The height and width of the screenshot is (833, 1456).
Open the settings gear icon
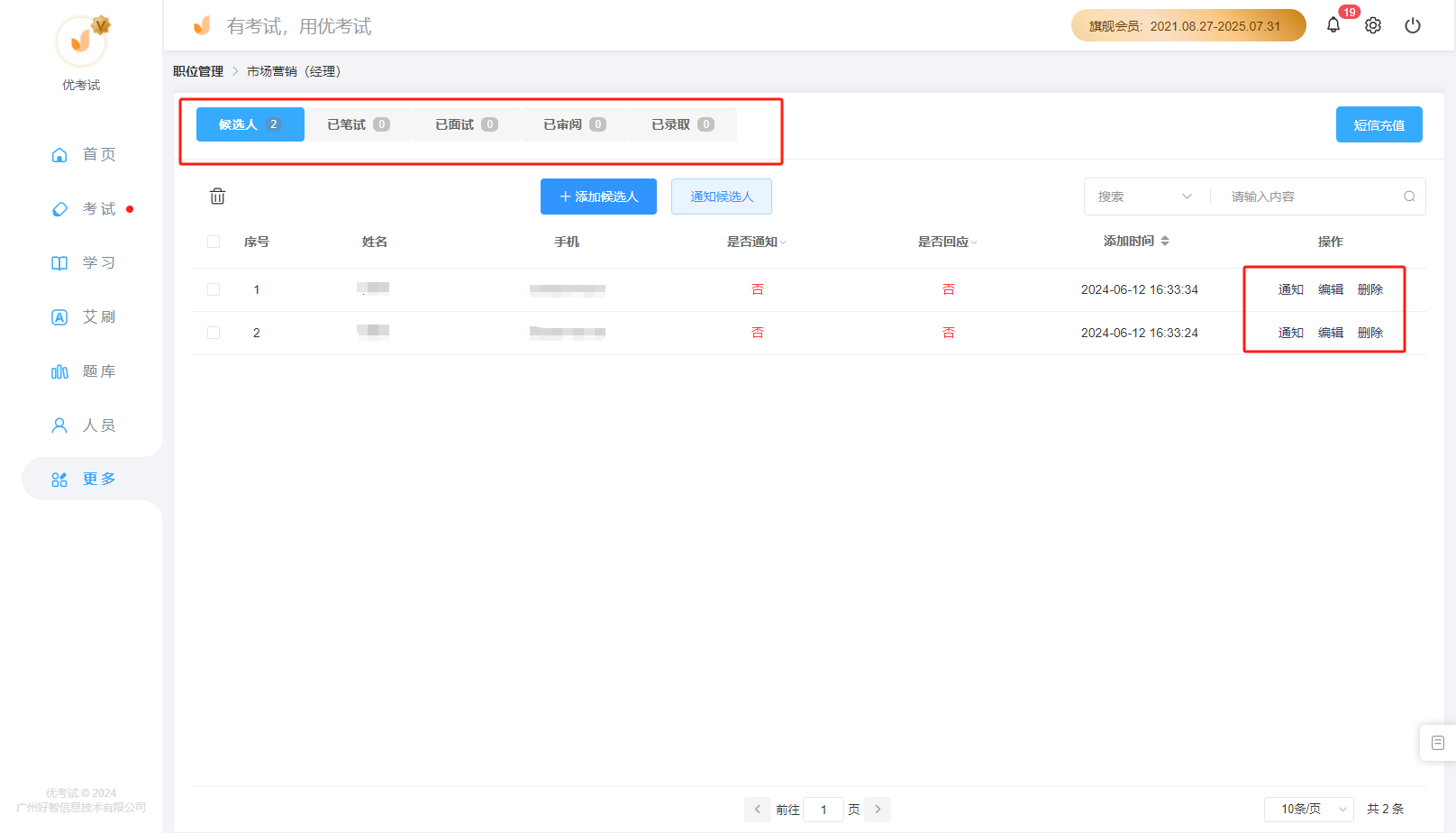click(x=1372, y=25)
